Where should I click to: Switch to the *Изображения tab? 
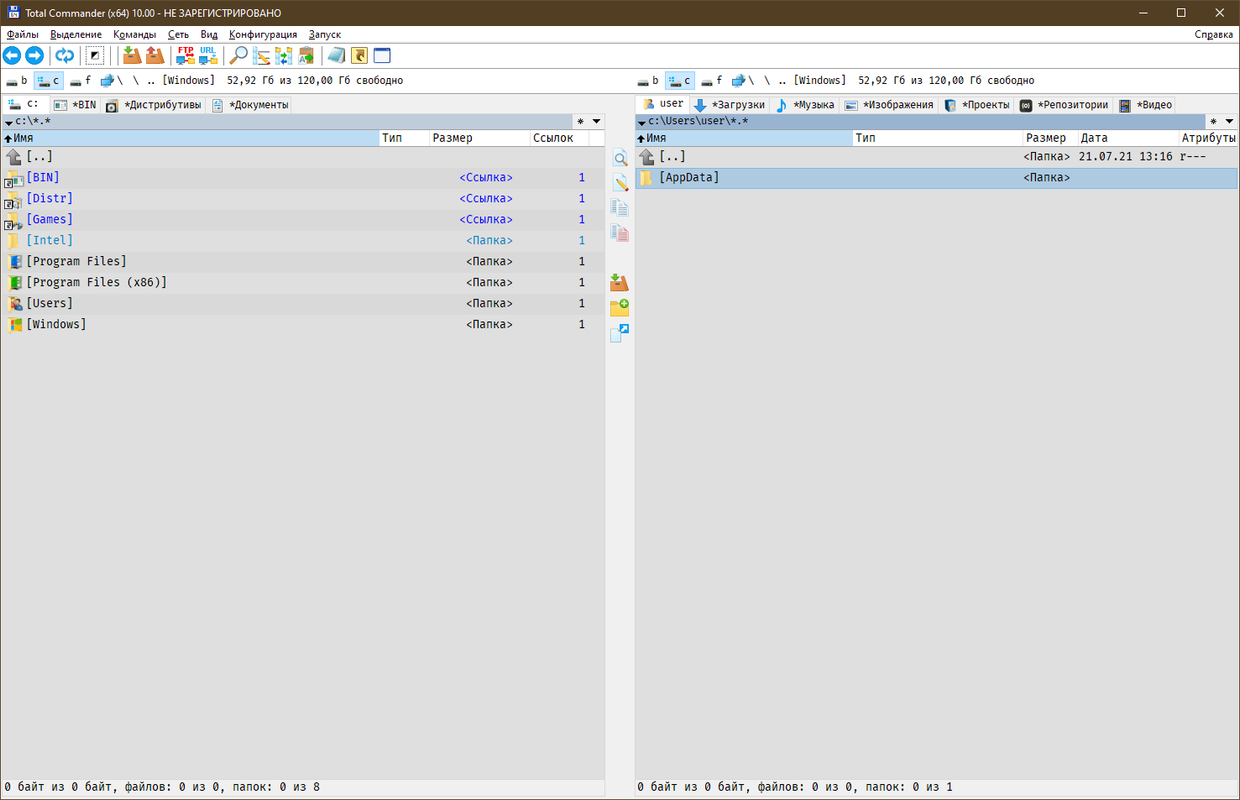889,105
